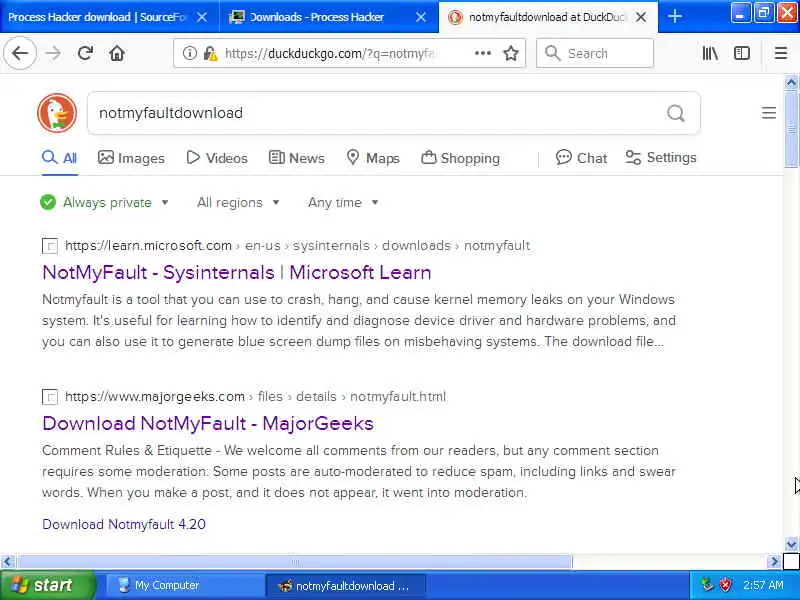Click the learn.microsoft.com result URL
800x600 pixels.
pos(297,246)
